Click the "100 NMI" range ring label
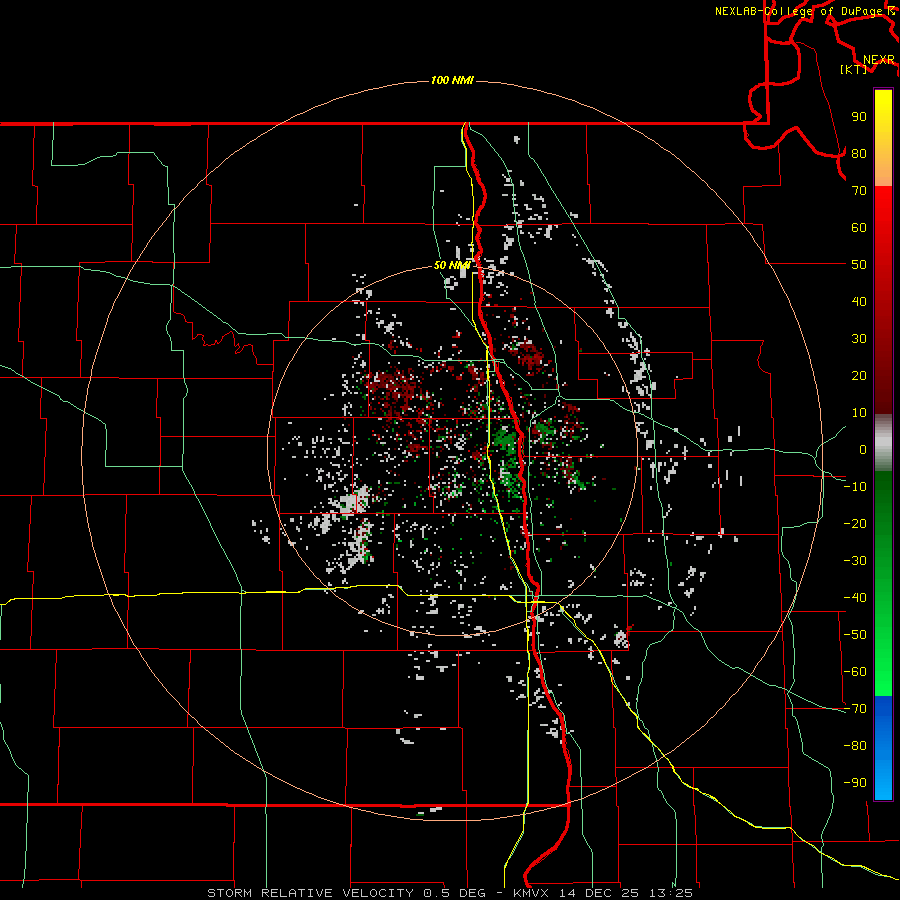The width and height of the screenshot is (900, 900). [x=452, y=80]
